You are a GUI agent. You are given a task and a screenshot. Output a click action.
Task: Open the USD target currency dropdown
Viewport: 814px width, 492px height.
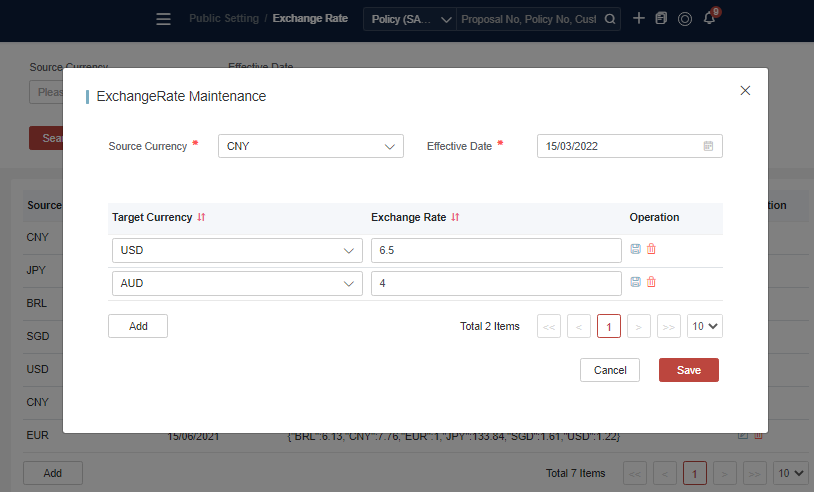(x=349, y=250)
